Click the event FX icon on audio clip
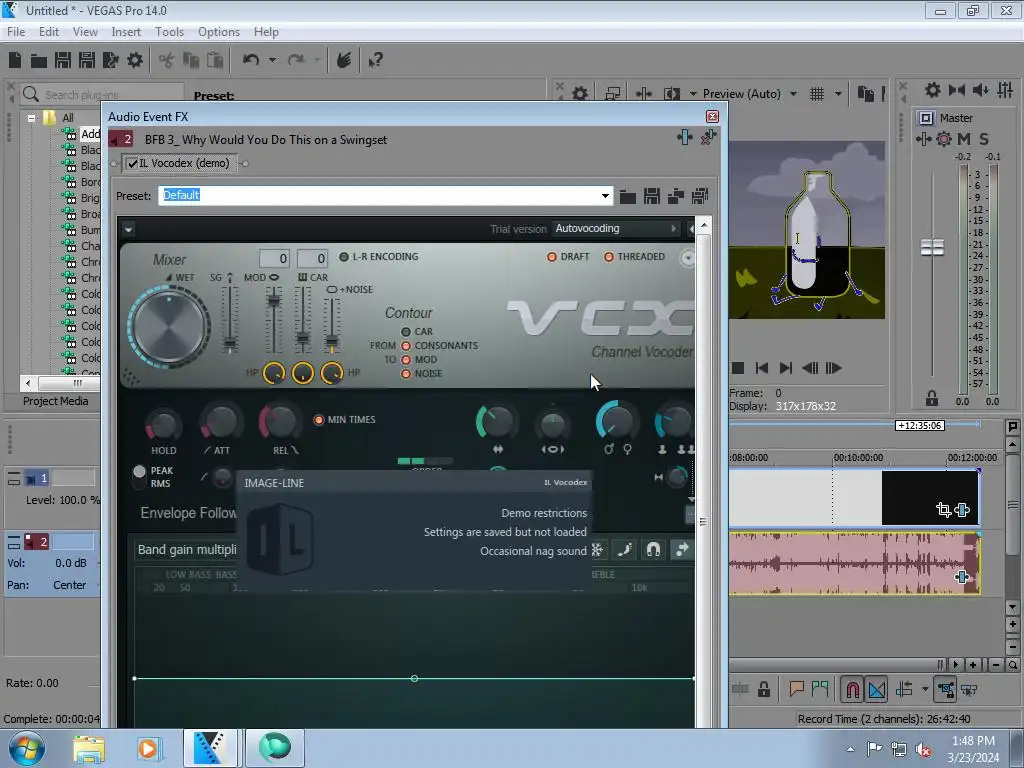 click(x=961, y=577)
